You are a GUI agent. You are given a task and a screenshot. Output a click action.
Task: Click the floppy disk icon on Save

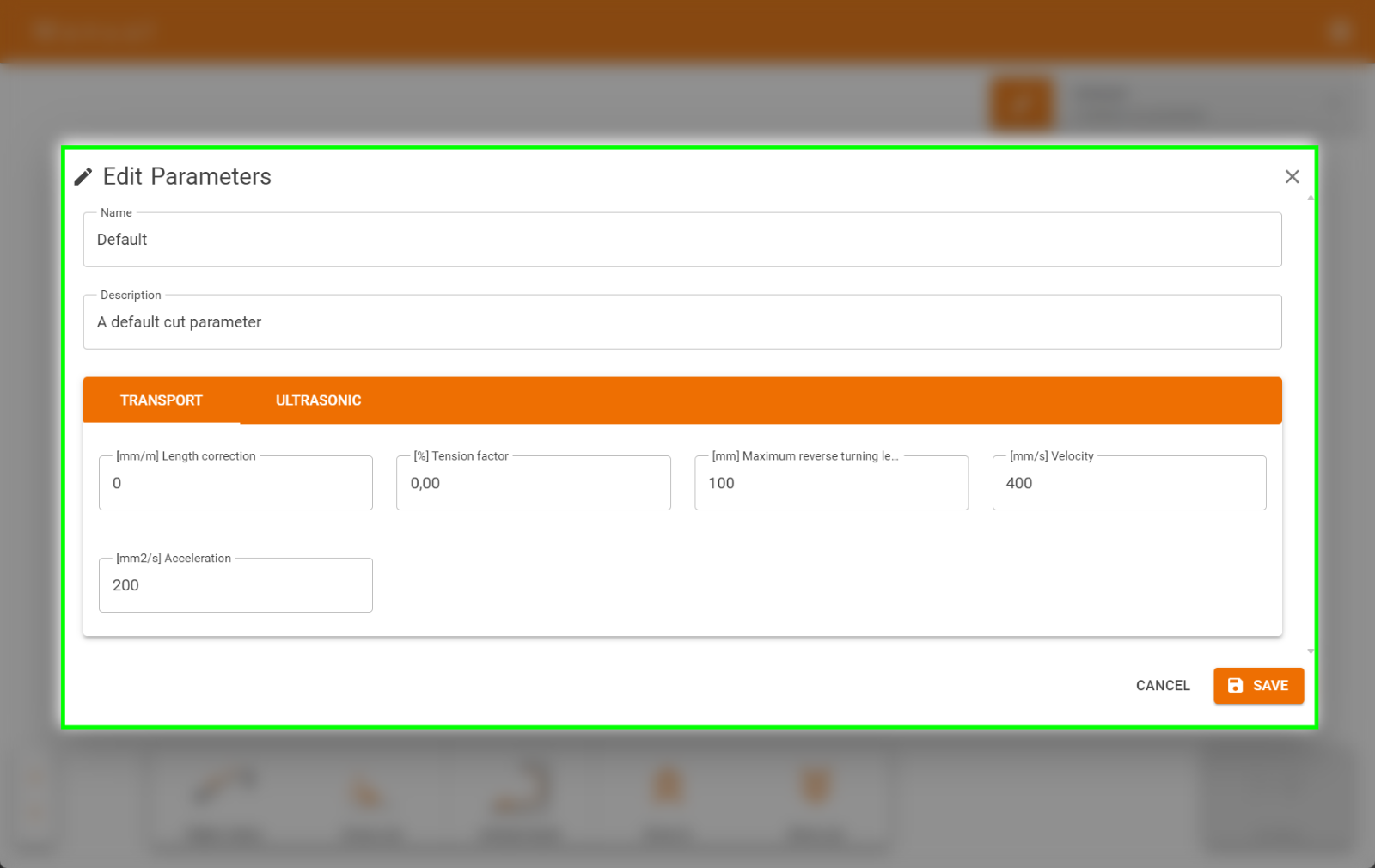(1235, 685)
